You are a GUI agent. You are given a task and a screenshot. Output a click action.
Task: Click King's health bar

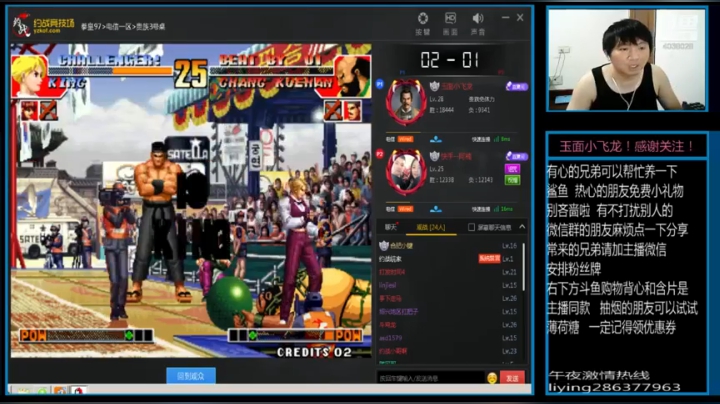(x=110, y=71)
